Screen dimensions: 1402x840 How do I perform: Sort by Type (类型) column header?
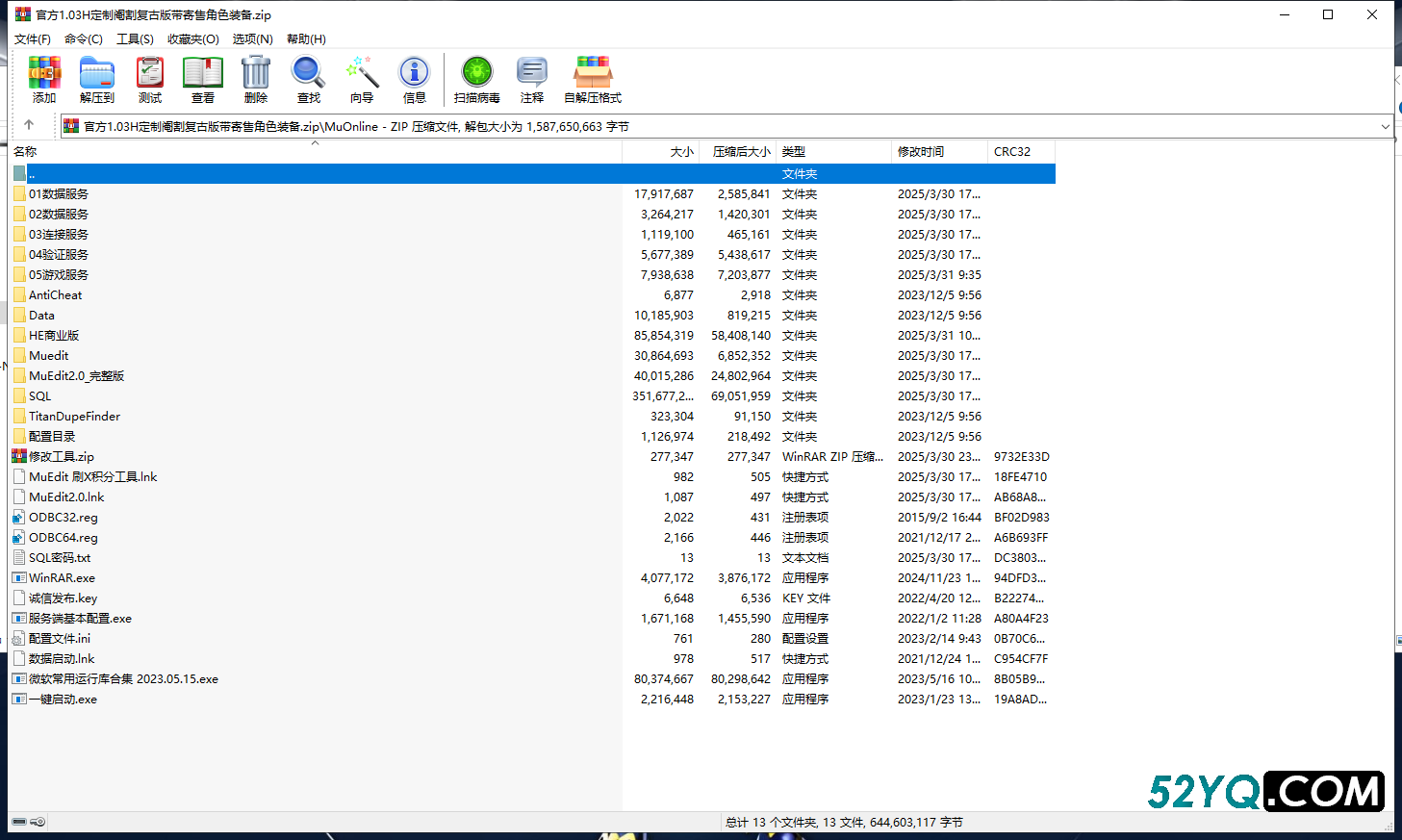(x=833, y=151)
